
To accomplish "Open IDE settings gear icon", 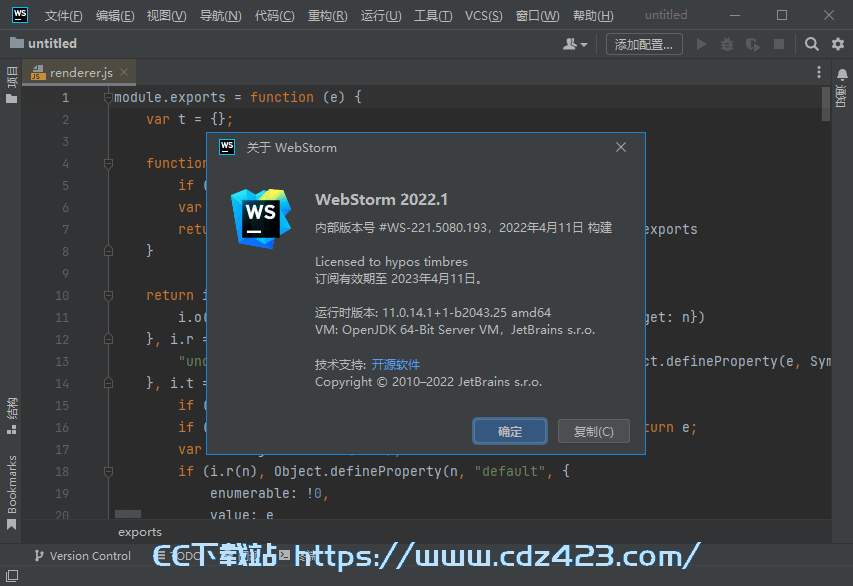I will point(838,44).
